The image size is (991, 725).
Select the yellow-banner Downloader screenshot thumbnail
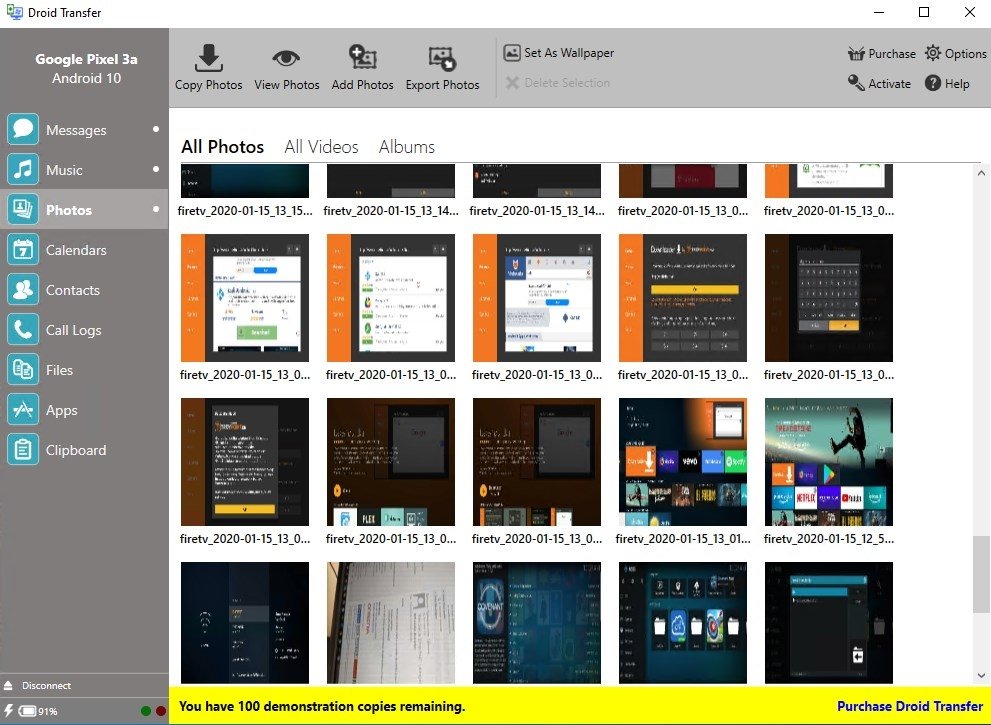(683, 298)
